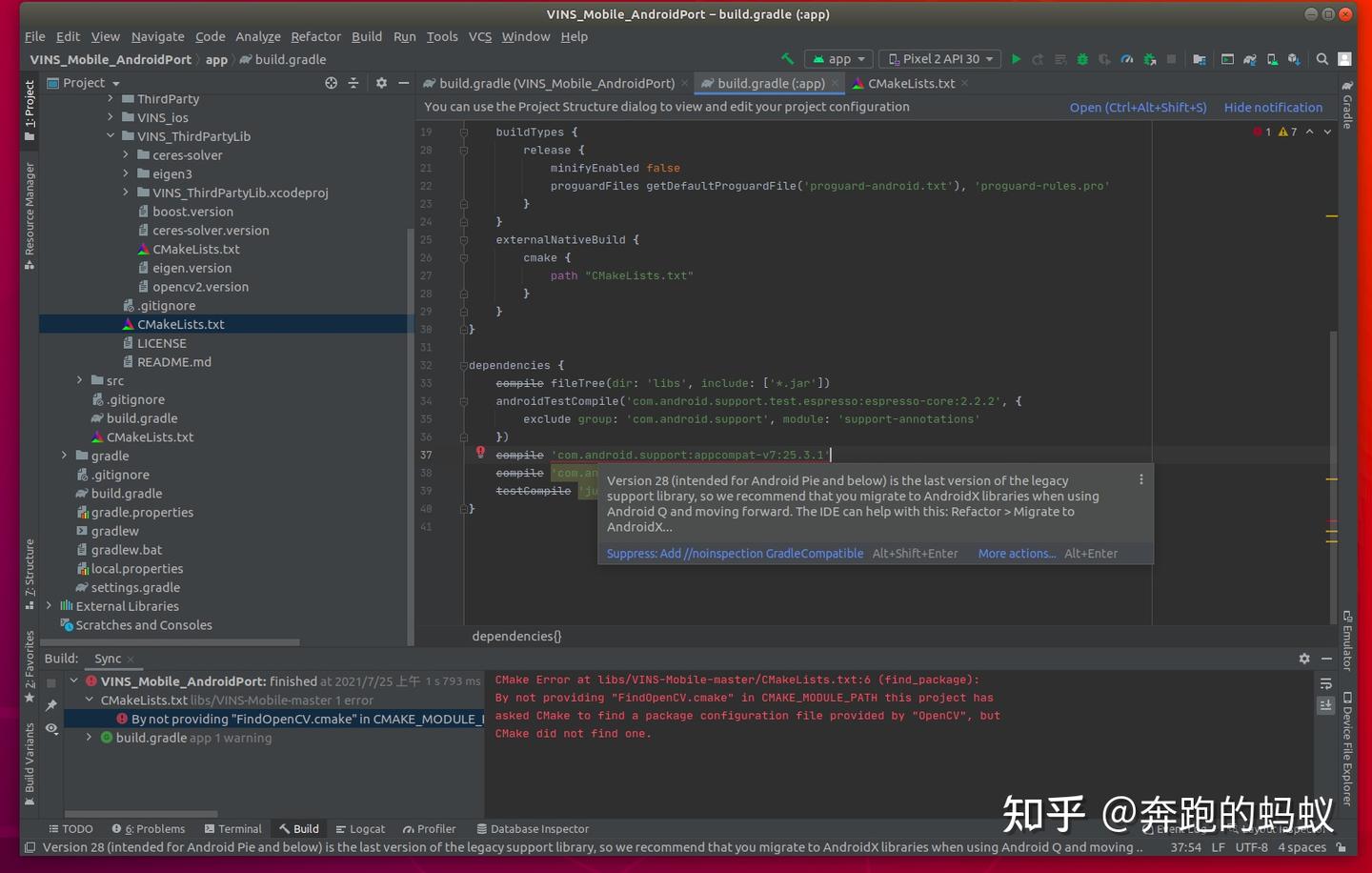The width and height of the screenshot is (1372, 873).
Task: Click the locate target icon in Project panel
Action: click(331, 83)
